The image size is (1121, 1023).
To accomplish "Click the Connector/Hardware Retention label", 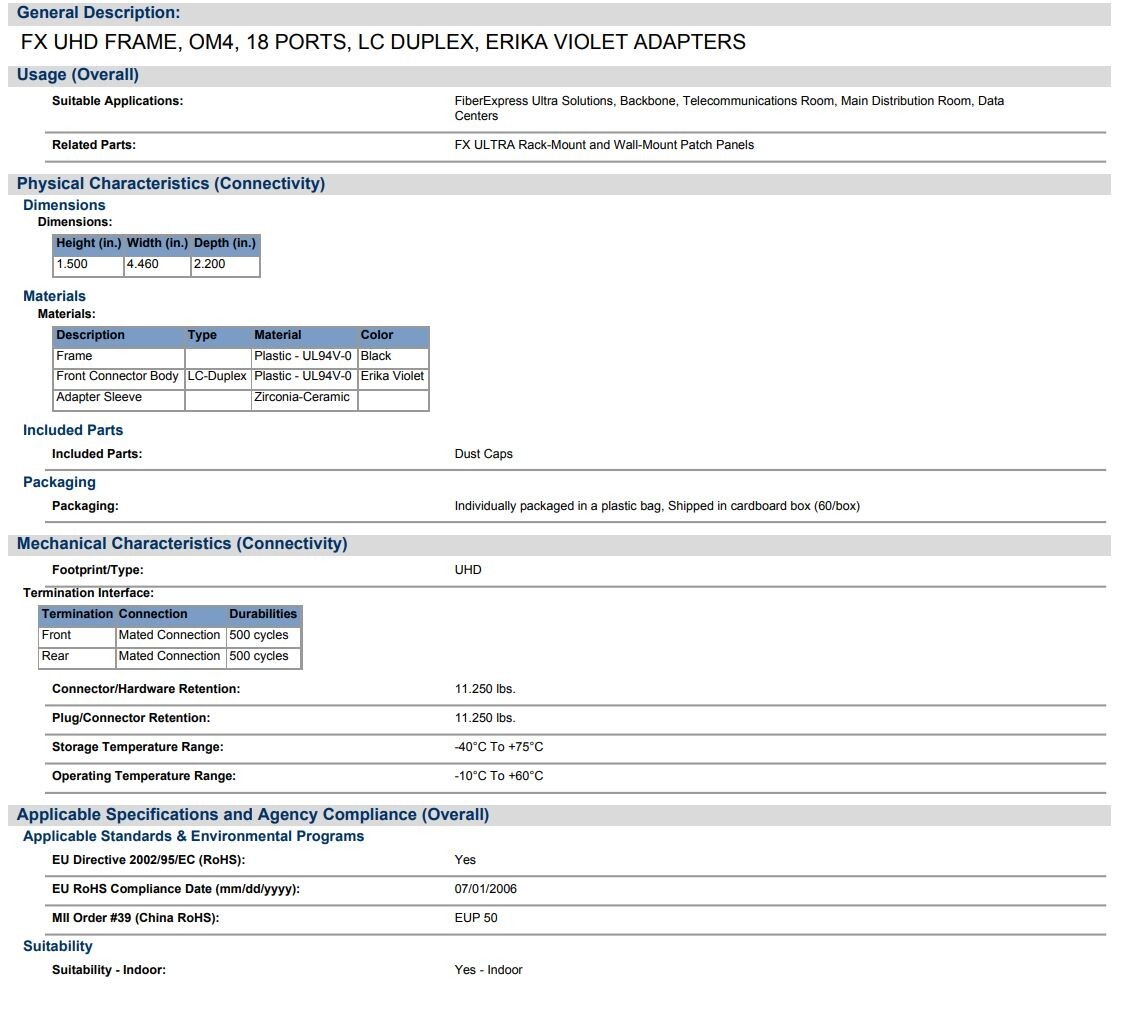I will (x=146, y=689).
